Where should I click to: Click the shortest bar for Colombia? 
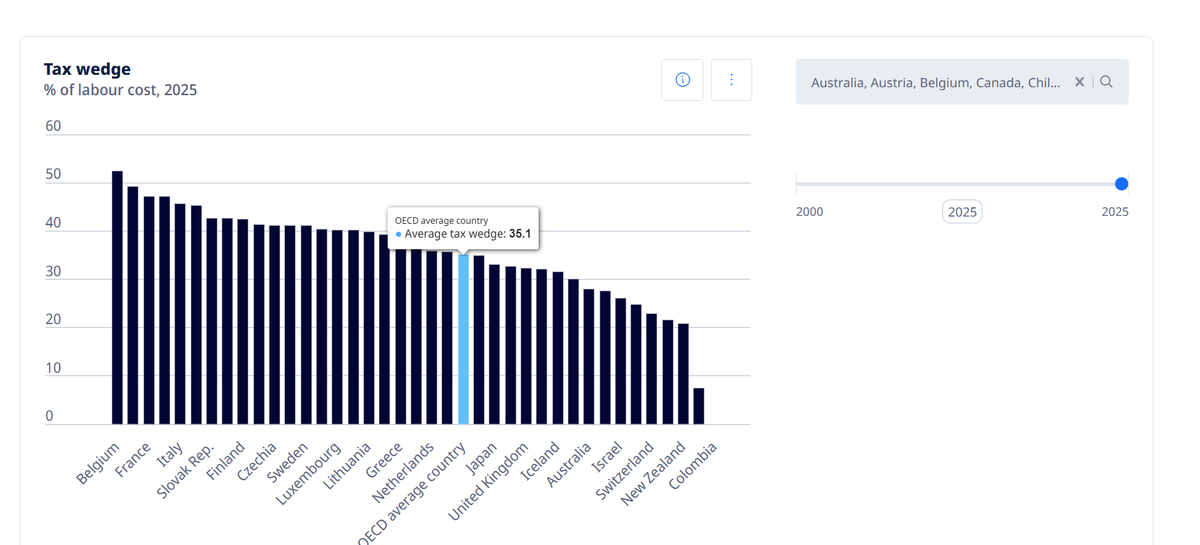698,406
